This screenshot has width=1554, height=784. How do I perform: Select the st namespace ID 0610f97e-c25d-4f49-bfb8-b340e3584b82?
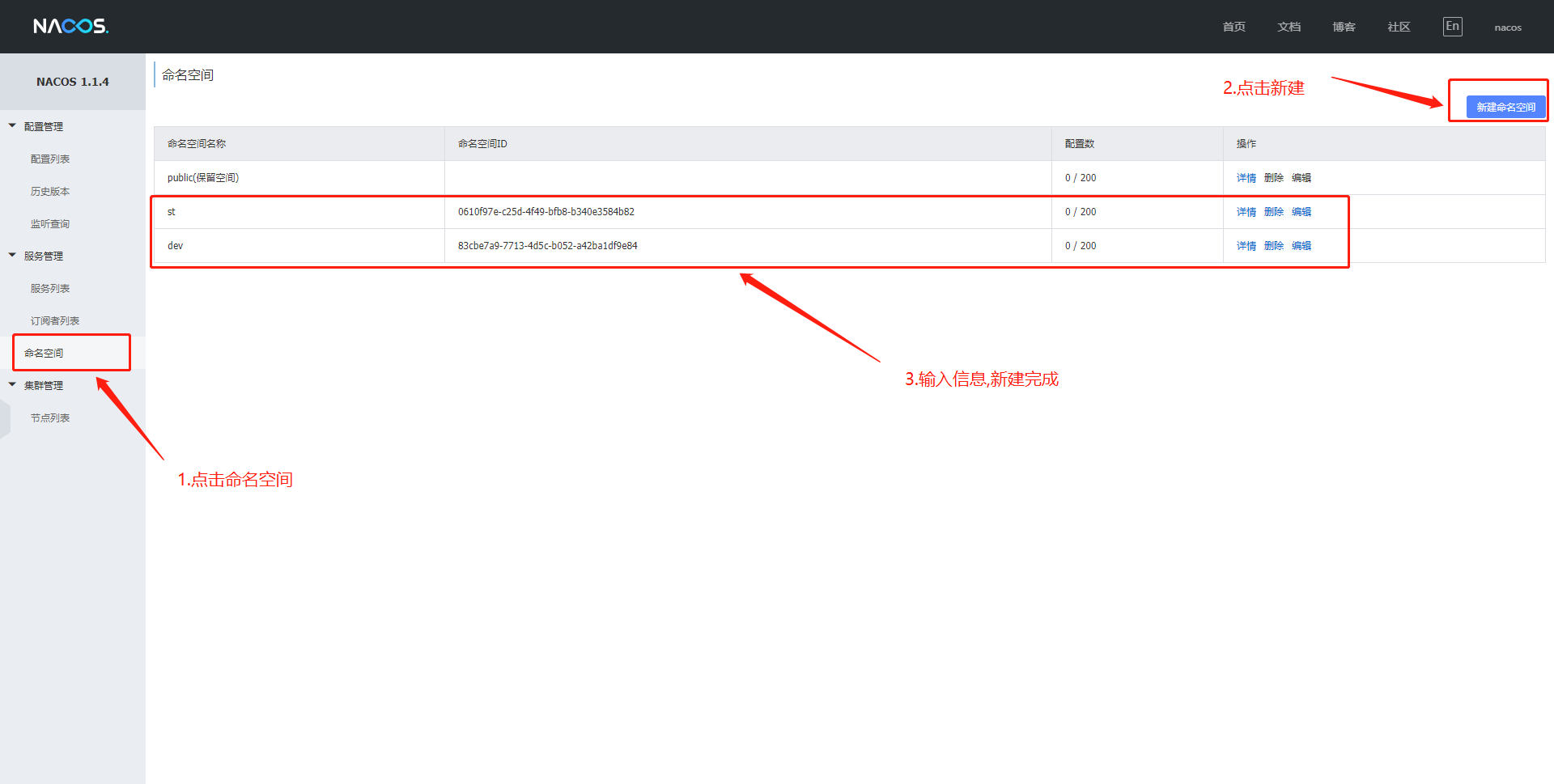tap(546, 212)
